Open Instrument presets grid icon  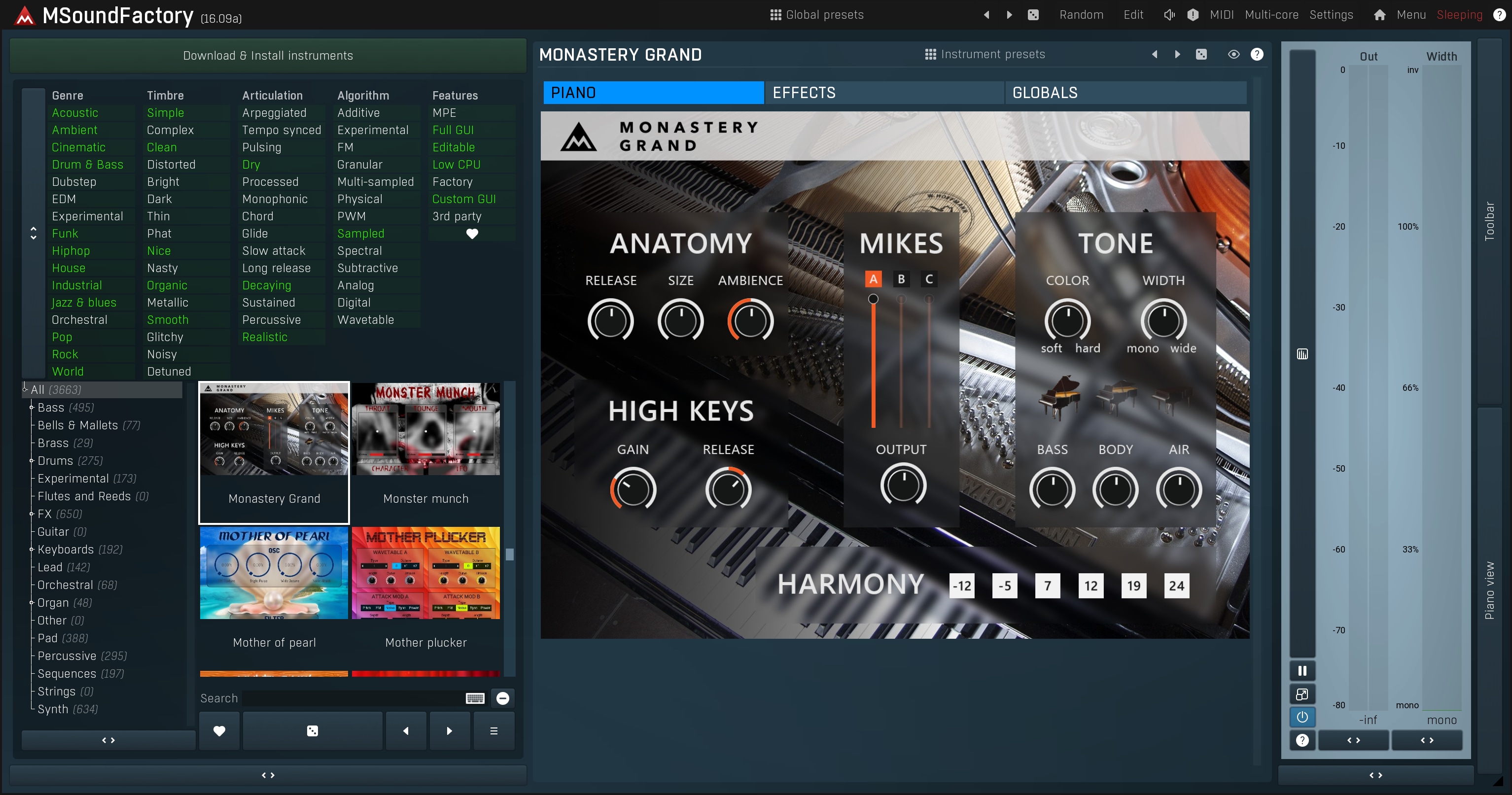point(930,54)
